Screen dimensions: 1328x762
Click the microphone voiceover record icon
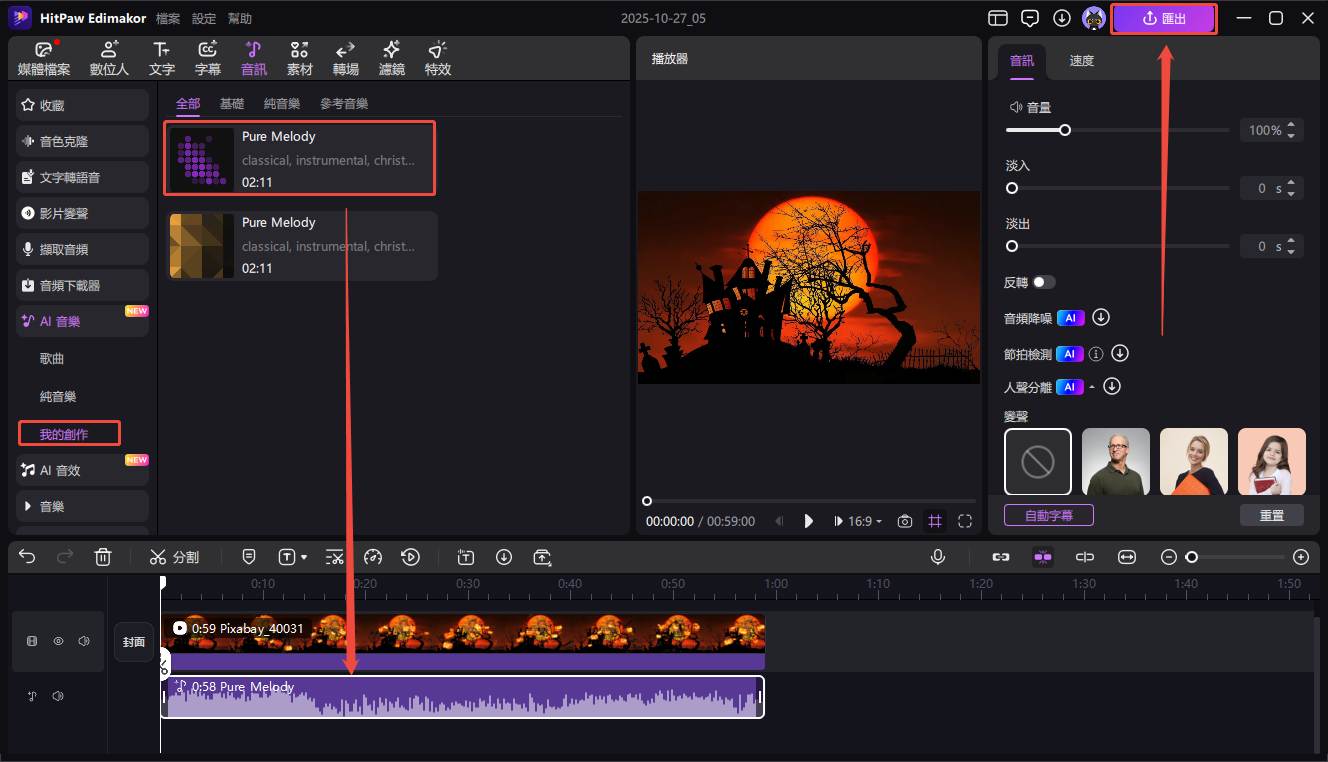click(x=938, y=557)
